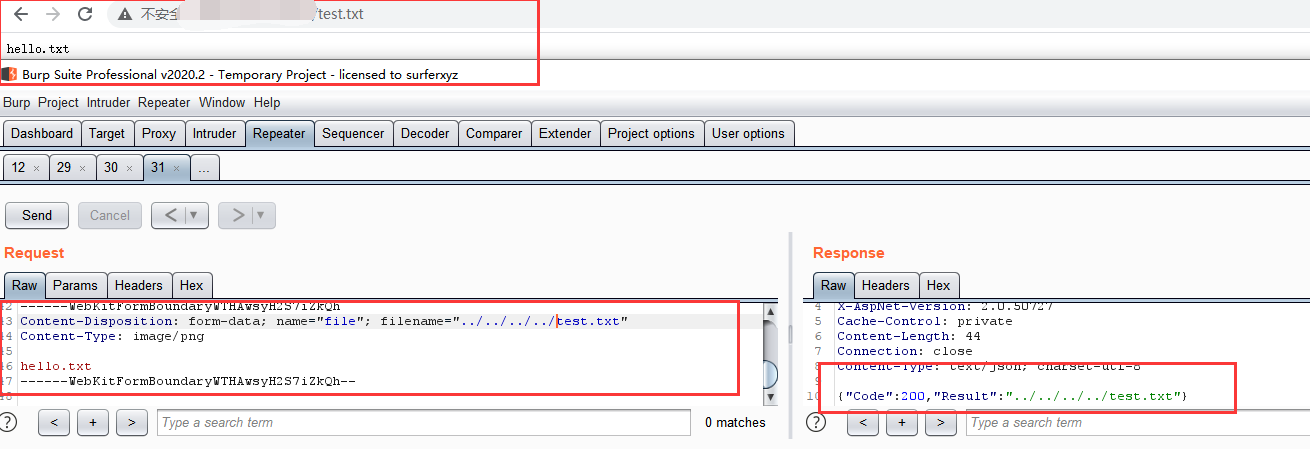
Task: Click the plus button in request search
Action: pyautogui.click(x=93, y=422)
